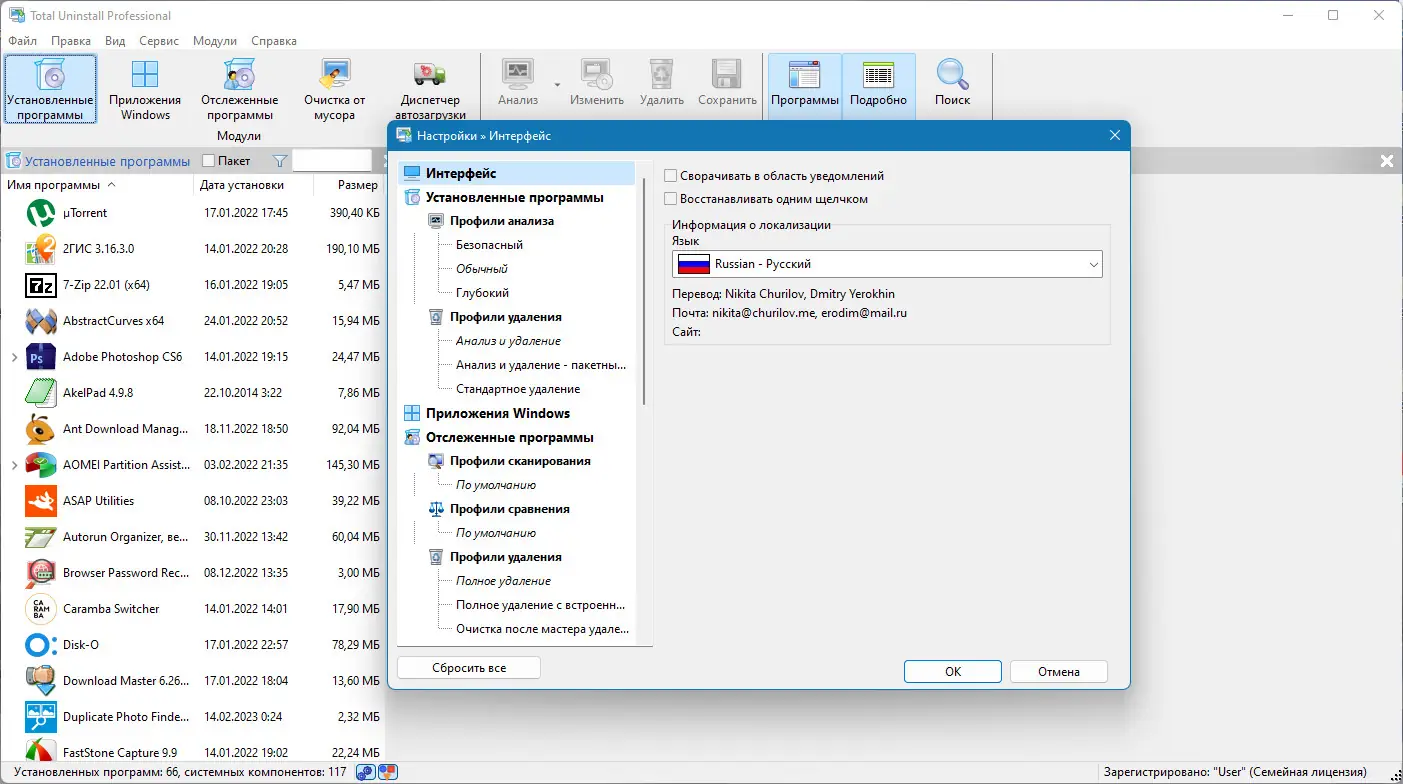Image resolution: width=1403 pixels, height=784 pixels.
Task: Select Полное удаление profile
Action: click(x=503, y=581)
